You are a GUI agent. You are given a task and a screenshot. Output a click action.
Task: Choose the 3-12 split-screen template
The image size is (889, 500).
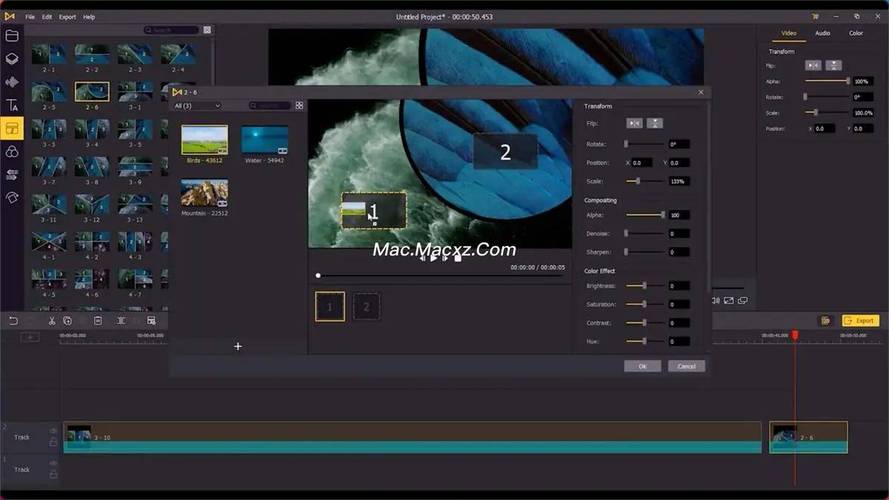[x=92, y=204]
